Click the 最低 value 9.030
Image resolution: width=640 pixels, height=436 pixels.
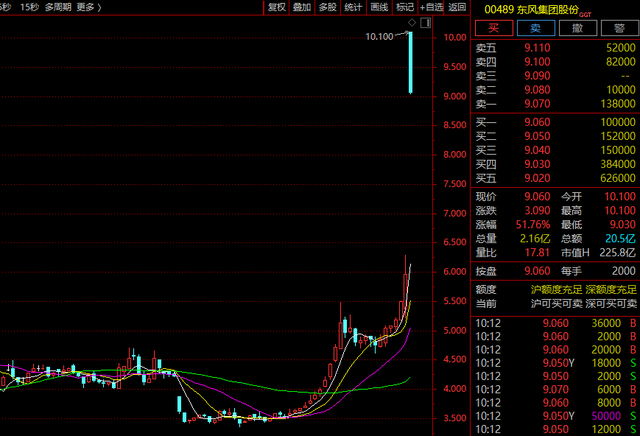point(623,225)
